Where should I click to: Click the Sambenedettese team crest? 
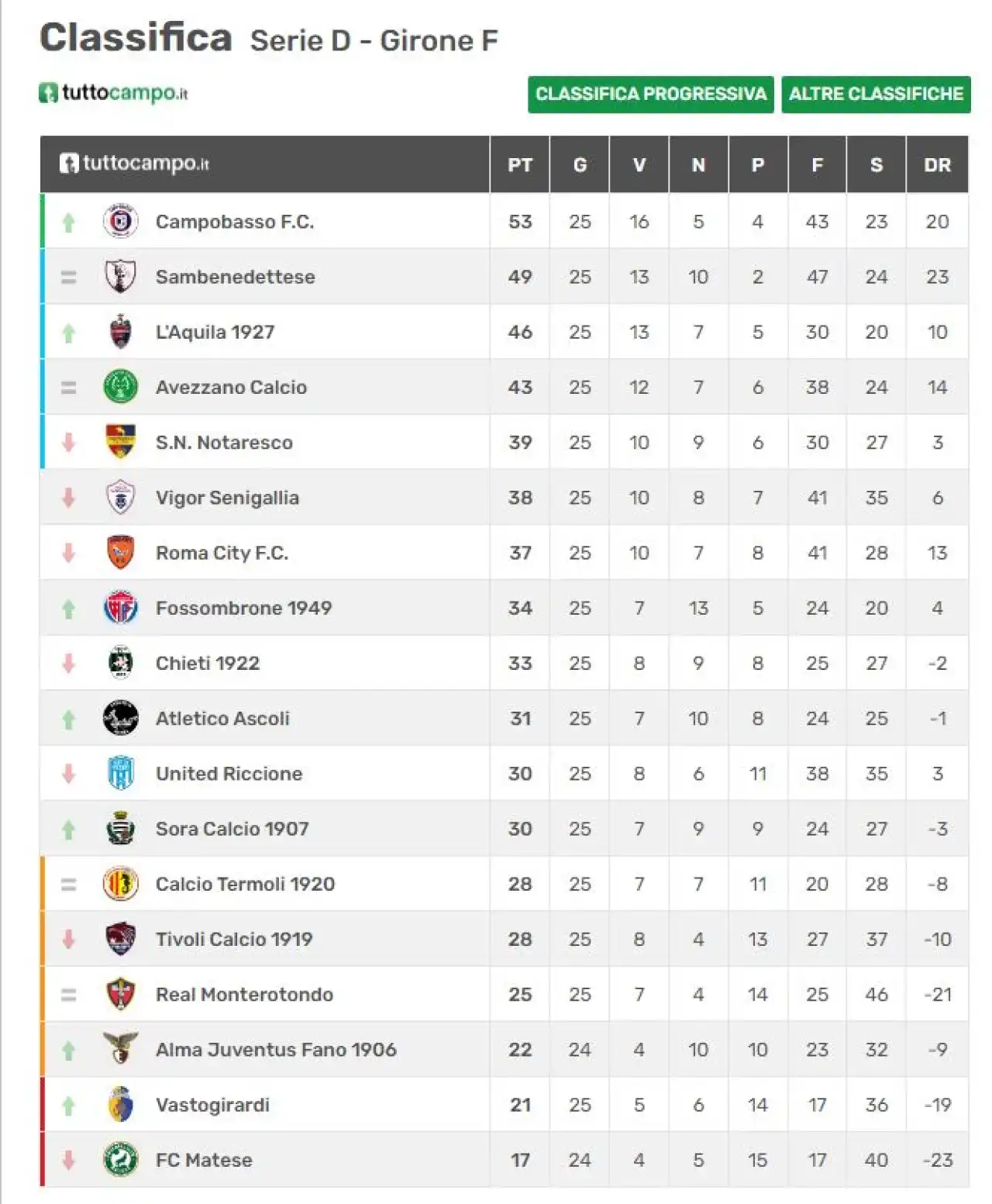pos(120,277)
